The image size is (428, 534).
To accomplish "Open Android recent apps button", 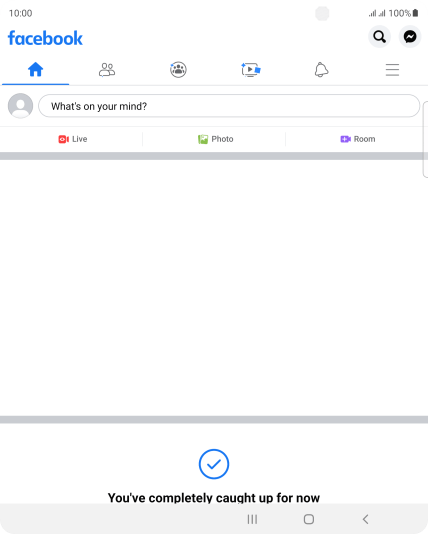I will pos(252,519).
